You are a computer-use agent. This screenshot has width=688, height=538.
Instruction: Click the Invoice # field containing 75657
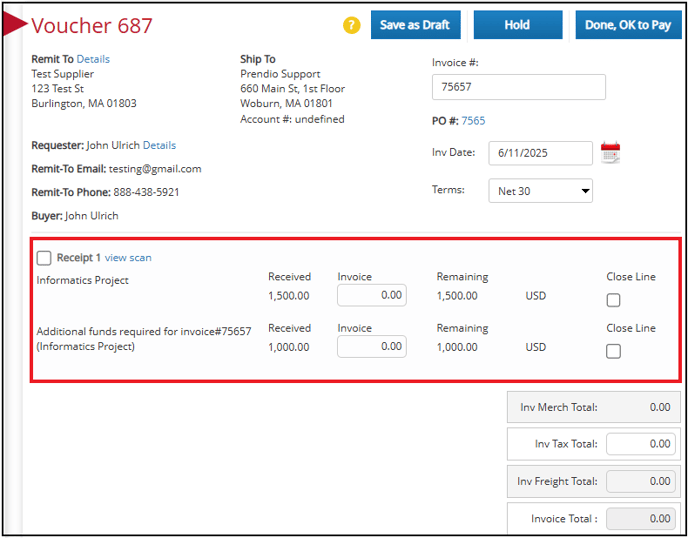pos(518,87)
